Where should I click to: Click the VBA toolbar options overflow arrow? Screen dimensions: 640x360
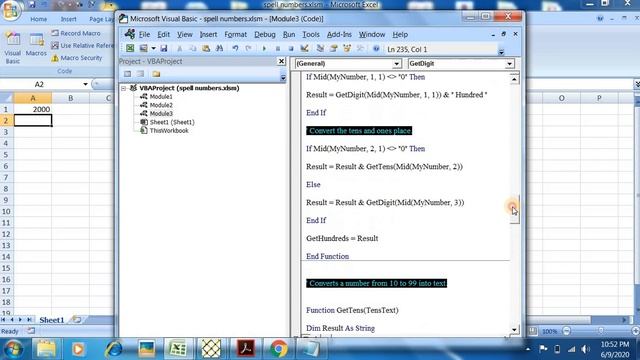501,51
